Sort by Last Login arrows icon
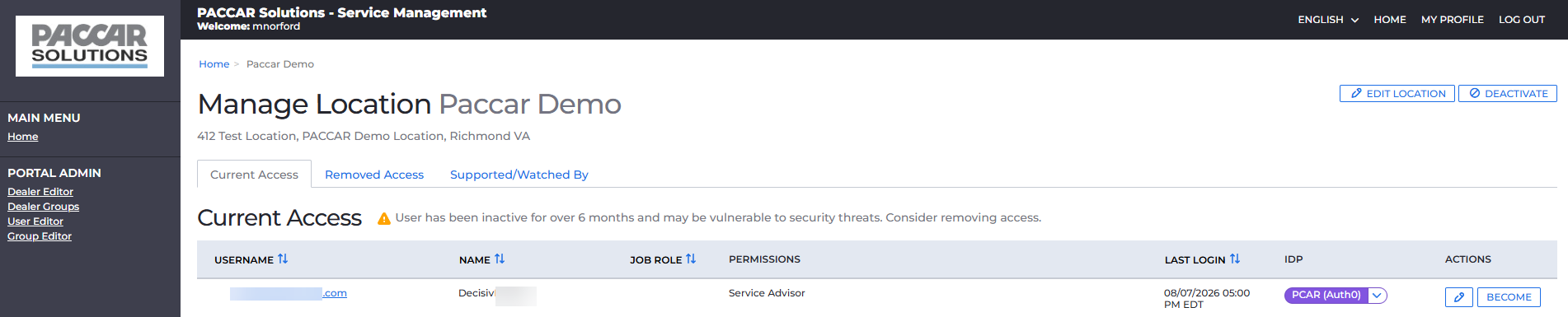Viewport: 1568px width, 317px height. click(1235, 259)
